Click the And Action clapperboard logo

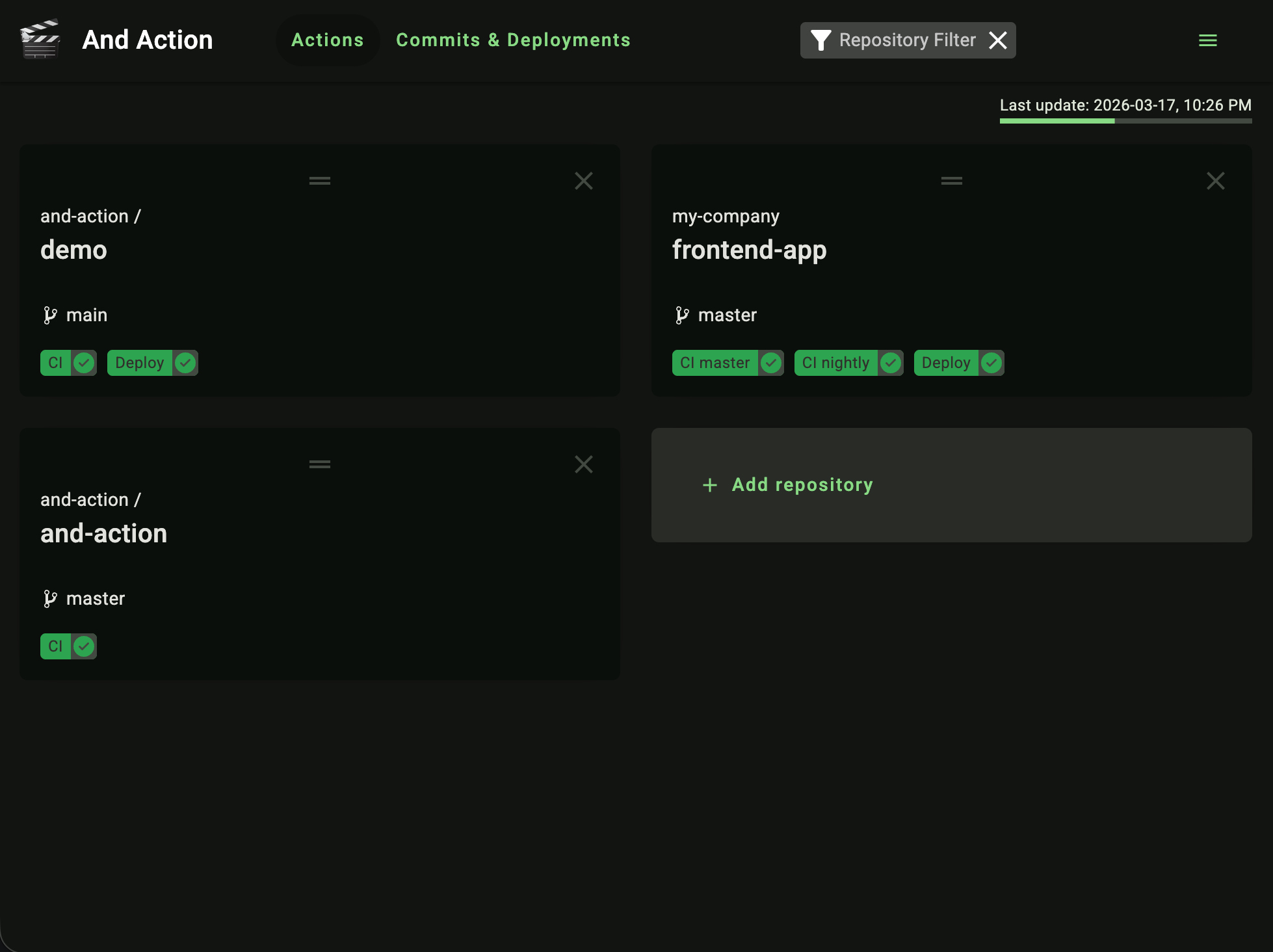click(41, 40)
